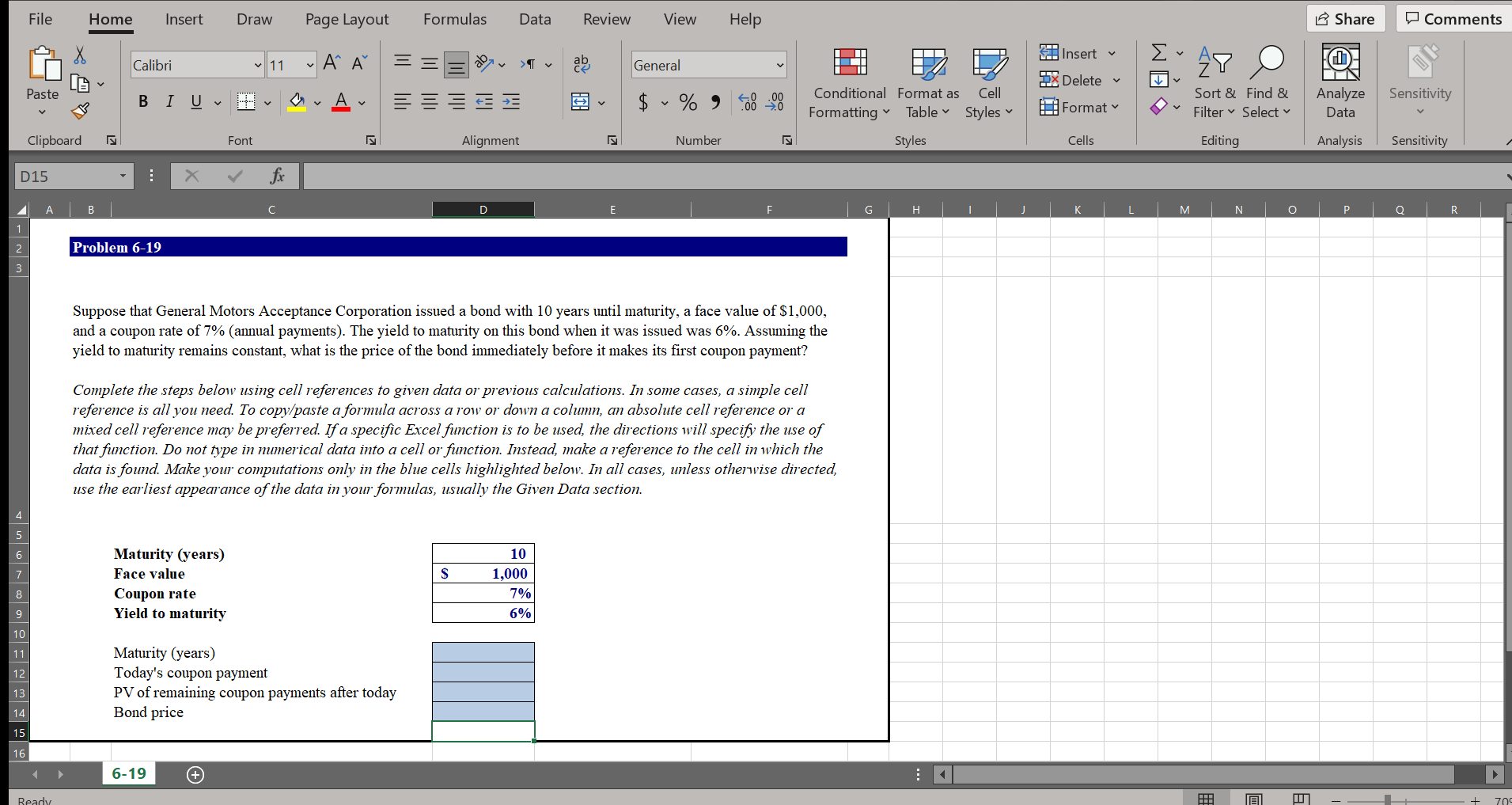Viewport: 1512px width, 805px height.
Task: Open Conditional Formatting
Action: (850, 82)
